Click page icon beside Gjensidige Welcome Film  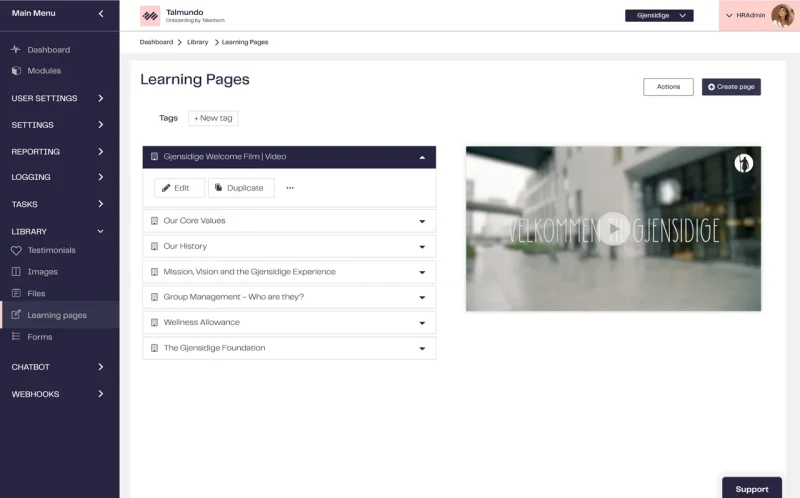coord(154,157)
